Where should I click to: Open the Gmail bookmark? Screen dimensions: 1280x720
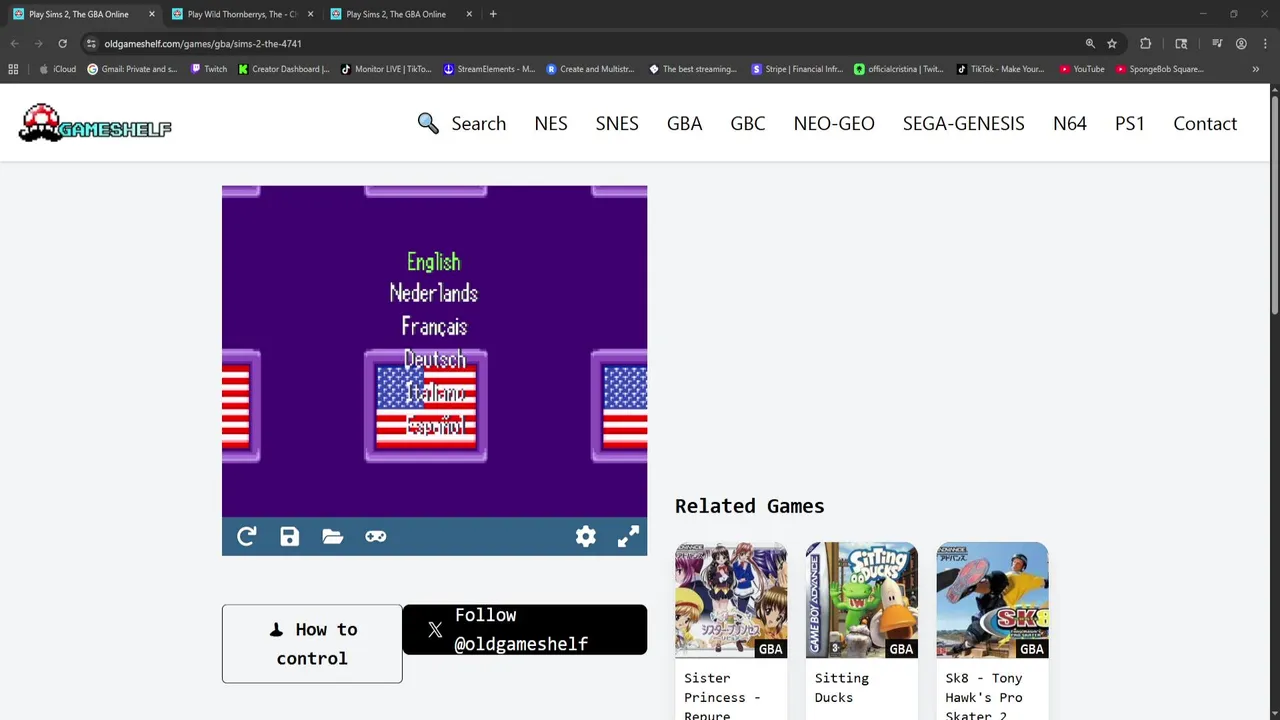tap(132, 69)
